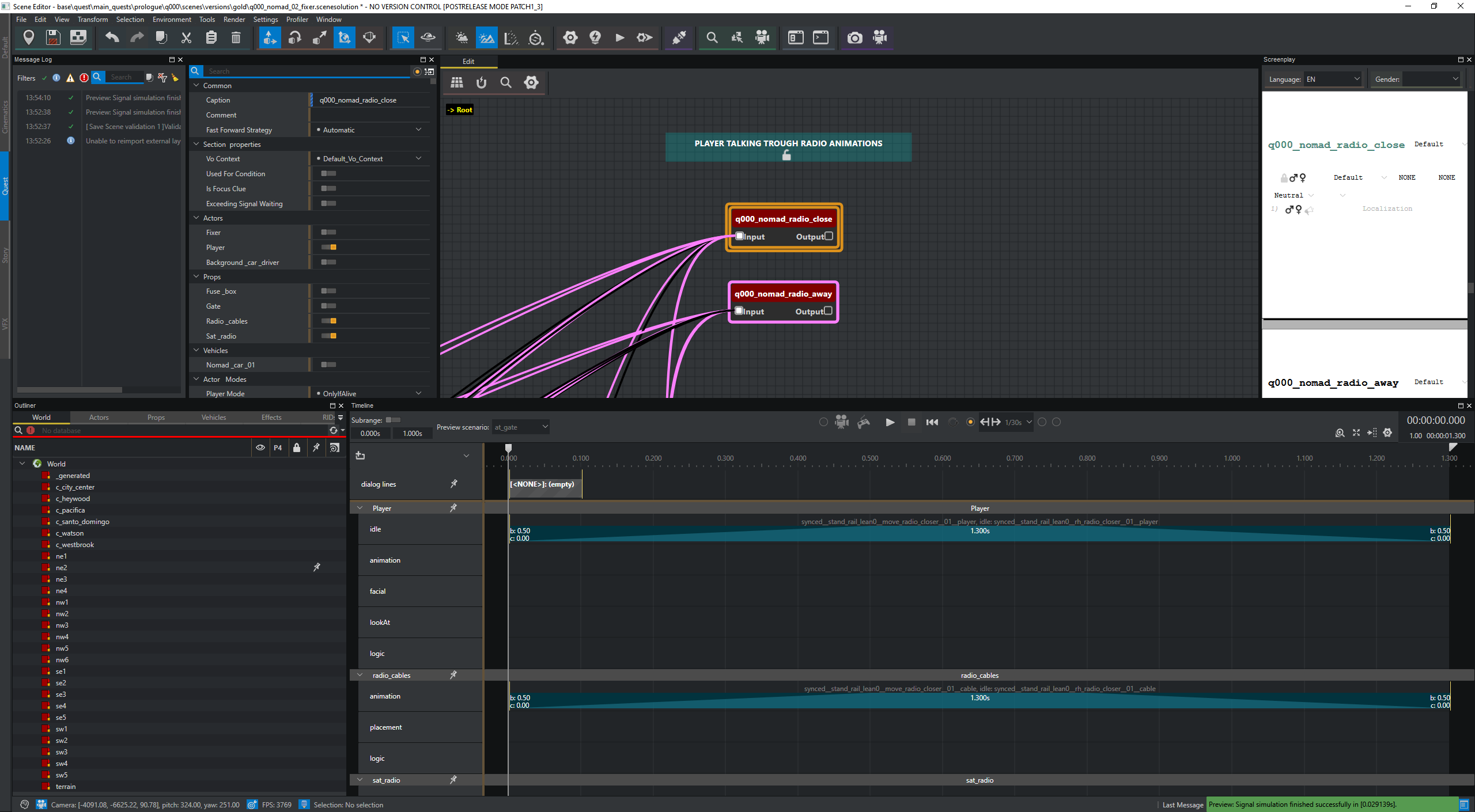The image size is (1475, 812).
Task: Click the Message Log horizontal scrollbar
Action: click(x=70, y=390)
